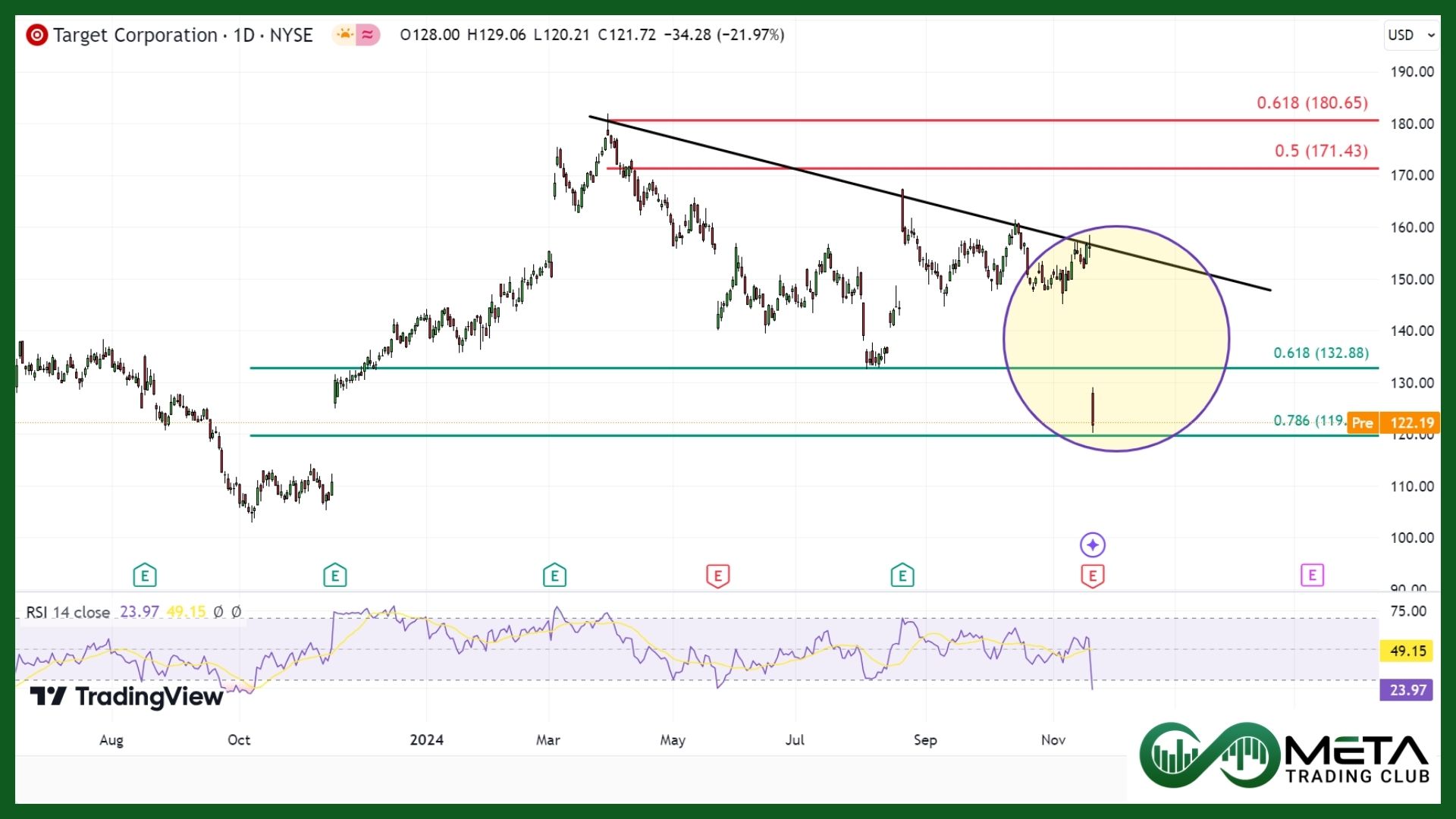The image size is (1456, 819).
Task: Click the yellow 49.15 RSI axis tag
Action: pyautogui.click(x=1407, y=651)
